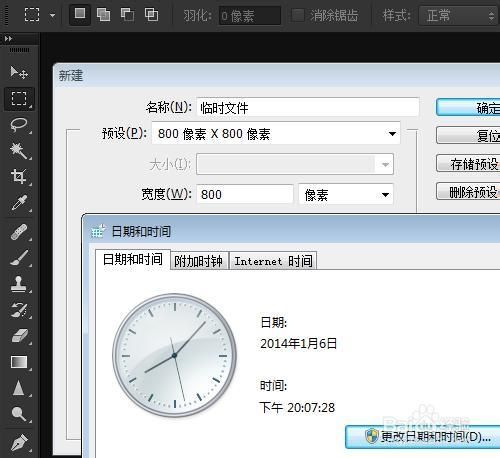Open the disabled size (大小) dropdown
This screenshot has height=458, width=500.
click(295, 164)
